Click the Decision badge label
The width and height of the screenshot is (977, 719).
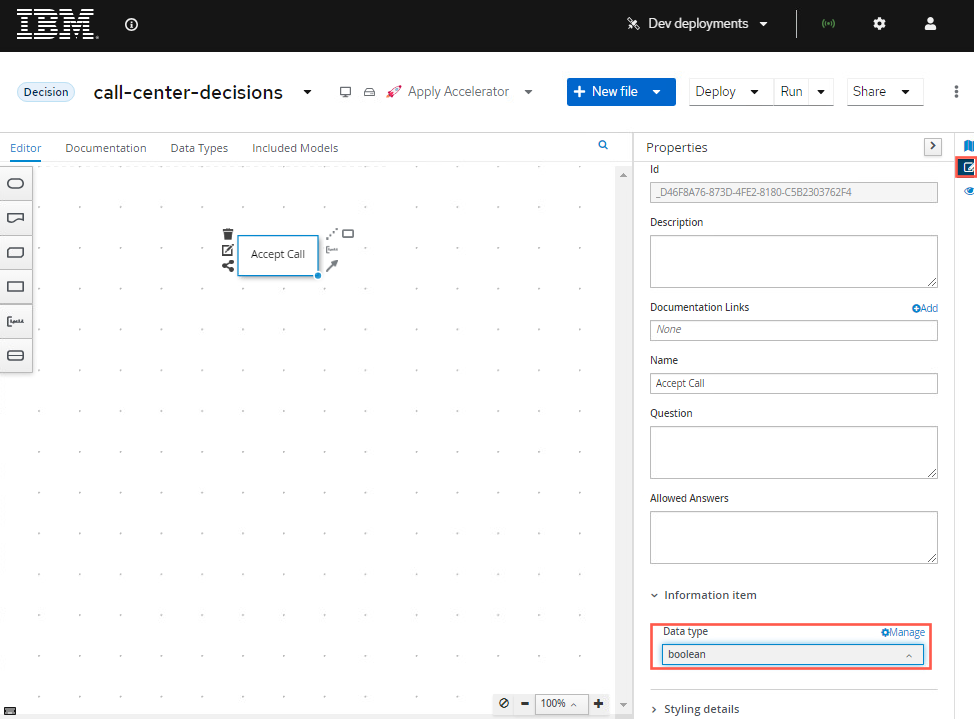coord(46,92)
